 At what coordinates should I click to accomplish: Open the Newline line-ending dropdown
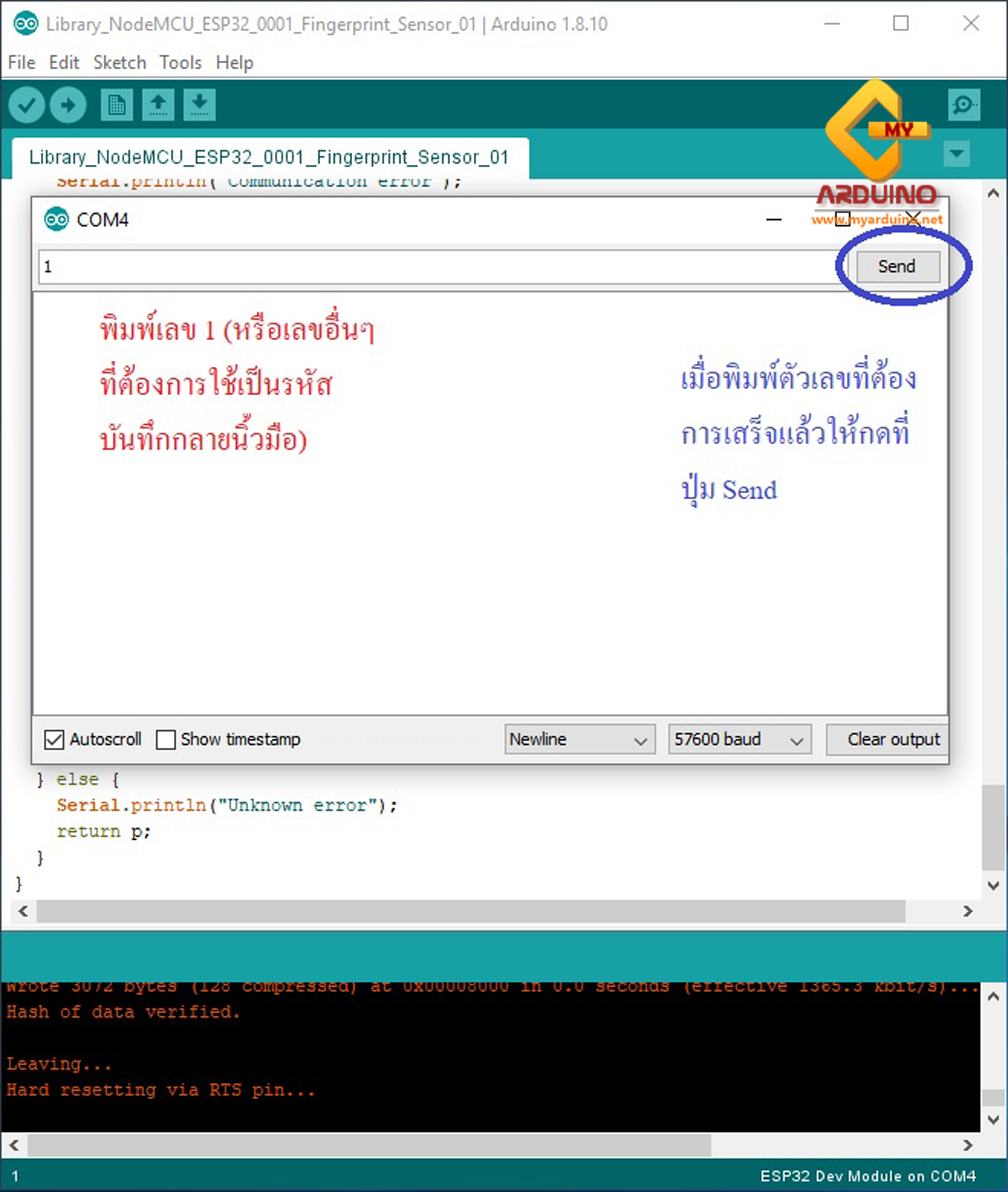579,739
